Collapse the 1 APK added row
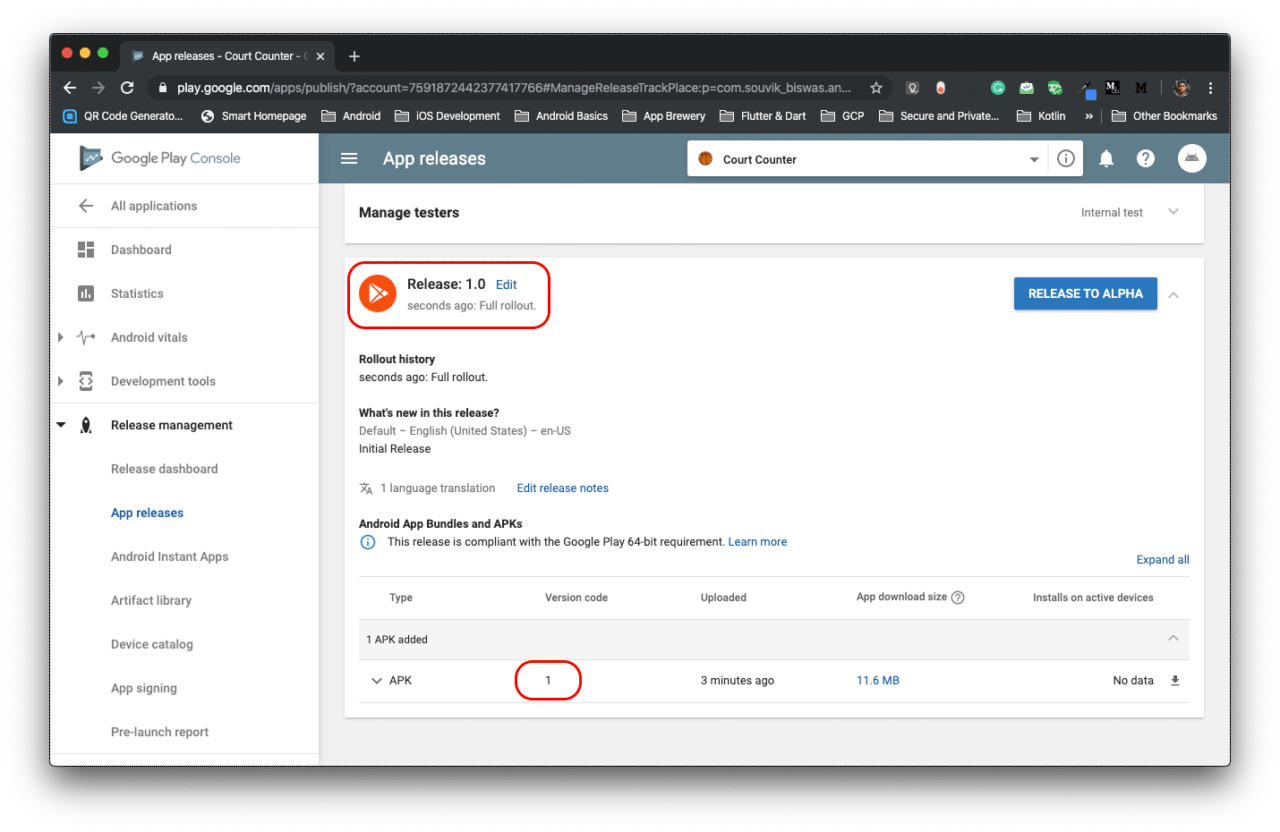Image resolution: width=1280 pixels, height=832 pixels. coord(1174,638)
